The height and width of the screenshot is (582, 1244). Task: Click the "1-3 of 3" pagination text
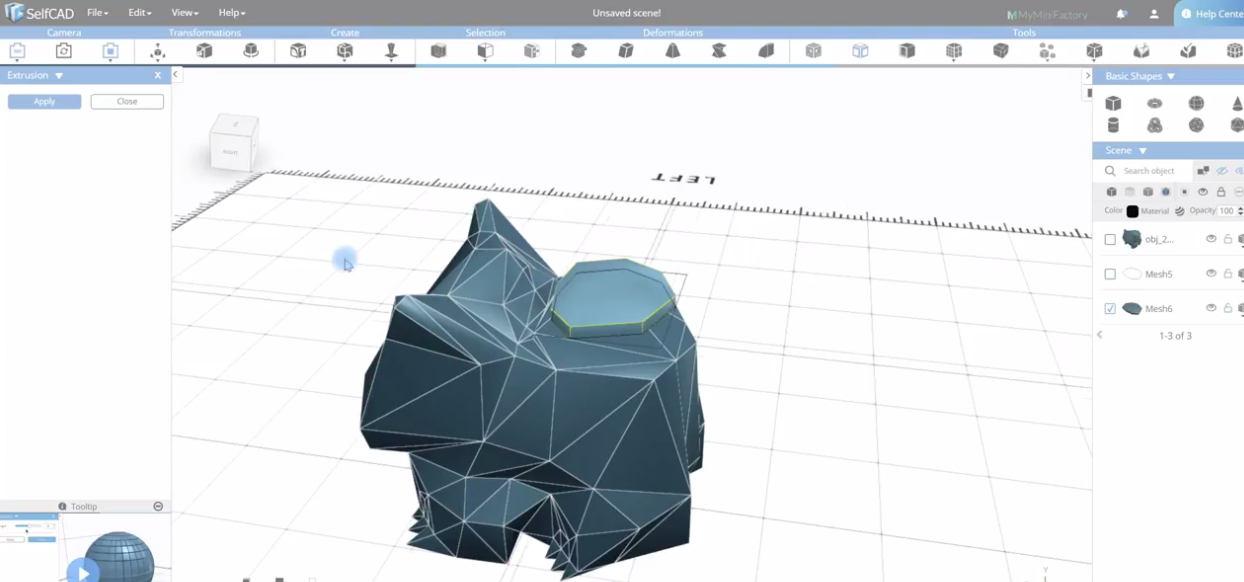[x=1175, y=336]
